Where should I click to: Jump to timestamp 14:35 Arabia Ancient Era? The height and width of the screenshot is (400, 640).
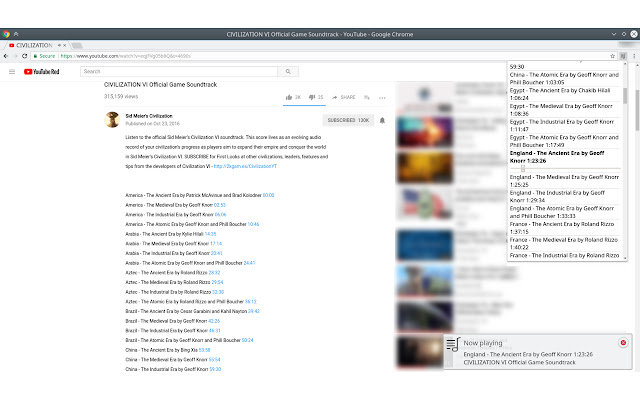click(x=210, y=234)
